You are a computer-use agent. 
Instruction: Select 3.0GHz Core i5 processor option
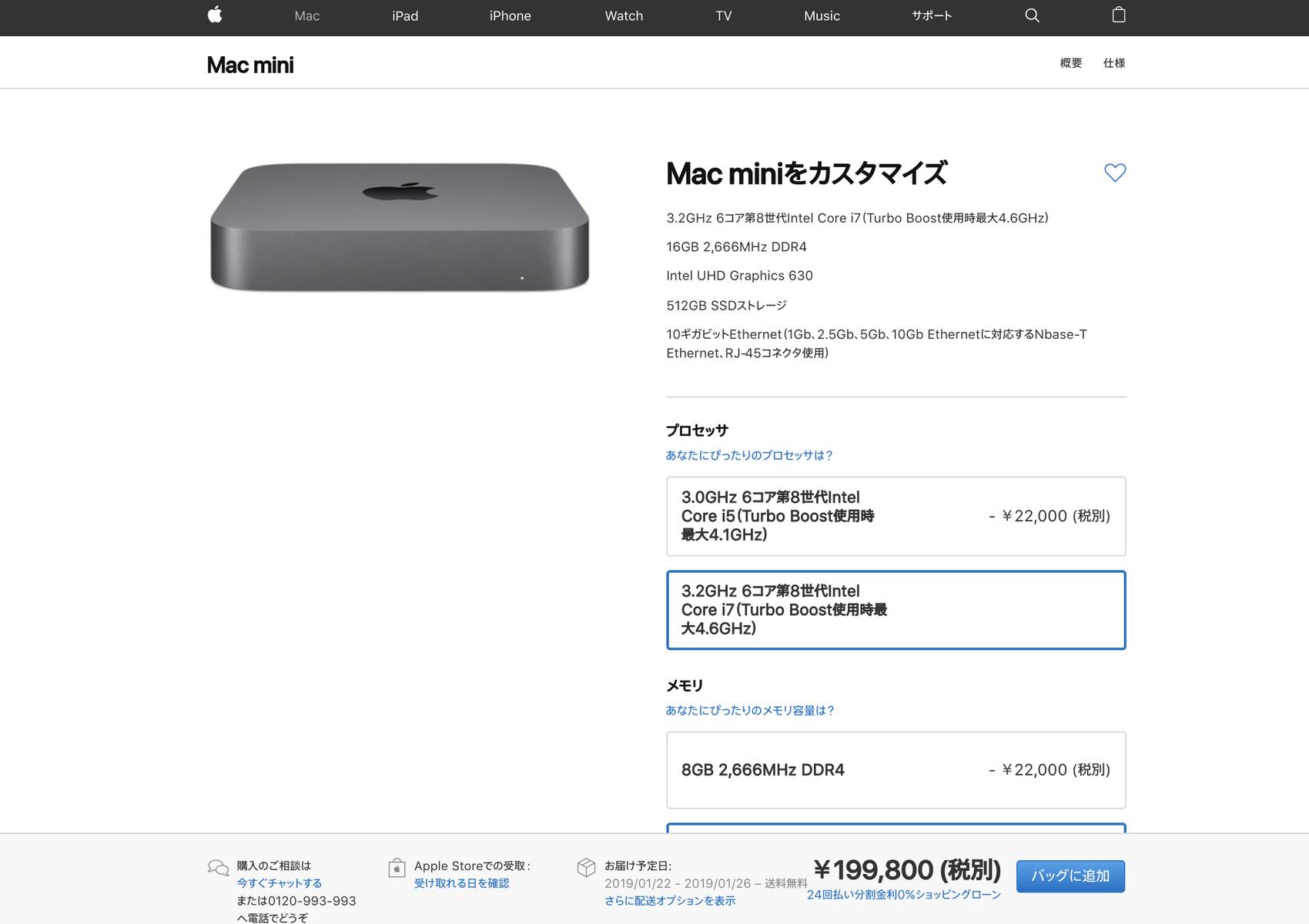click(x=896, y=516)
